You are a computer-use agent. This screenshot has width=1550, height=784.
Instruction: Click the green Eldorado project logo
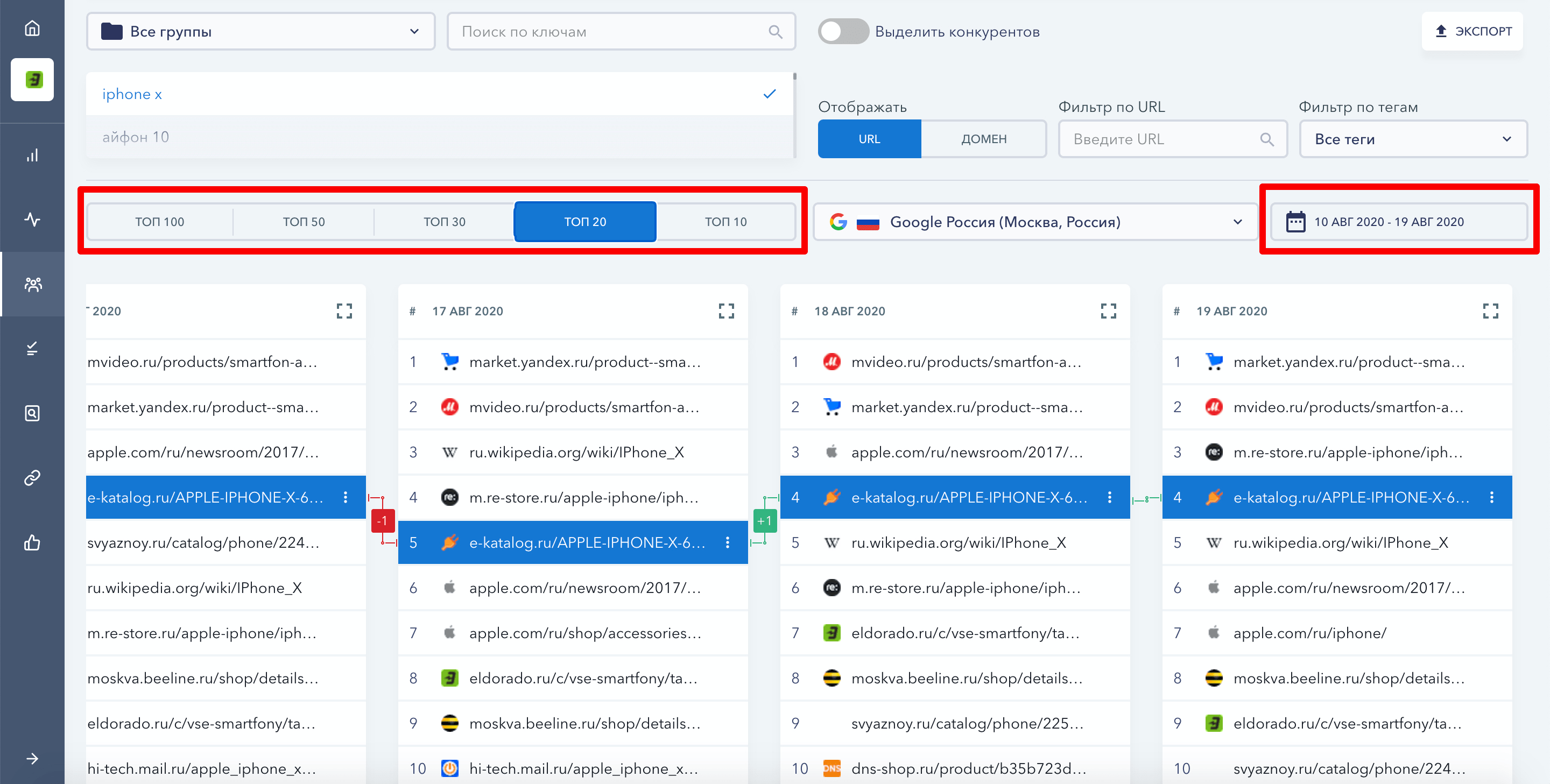pos(32,80)
